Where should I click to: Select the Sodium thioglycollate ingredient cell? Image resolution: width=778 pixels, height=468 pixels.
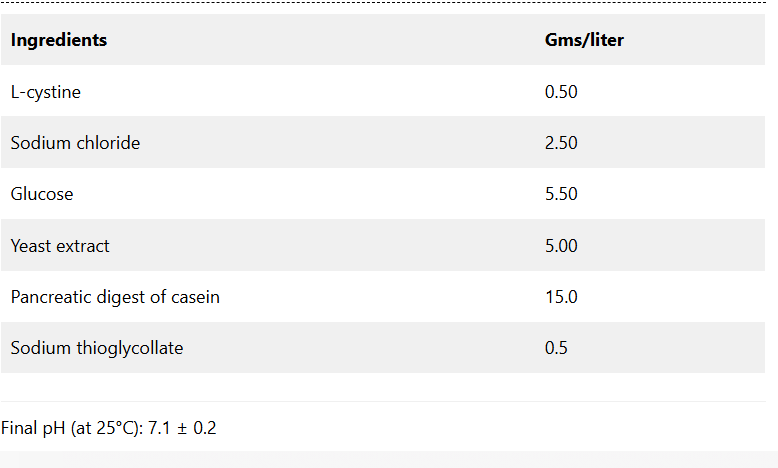point(97,348)
